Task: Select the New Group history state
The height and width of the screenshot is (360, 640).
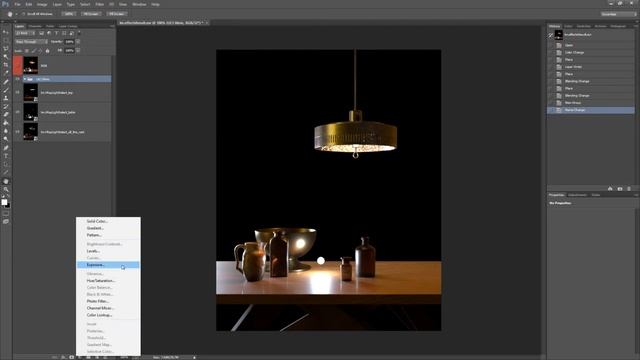Action: (x=590, y=103)
